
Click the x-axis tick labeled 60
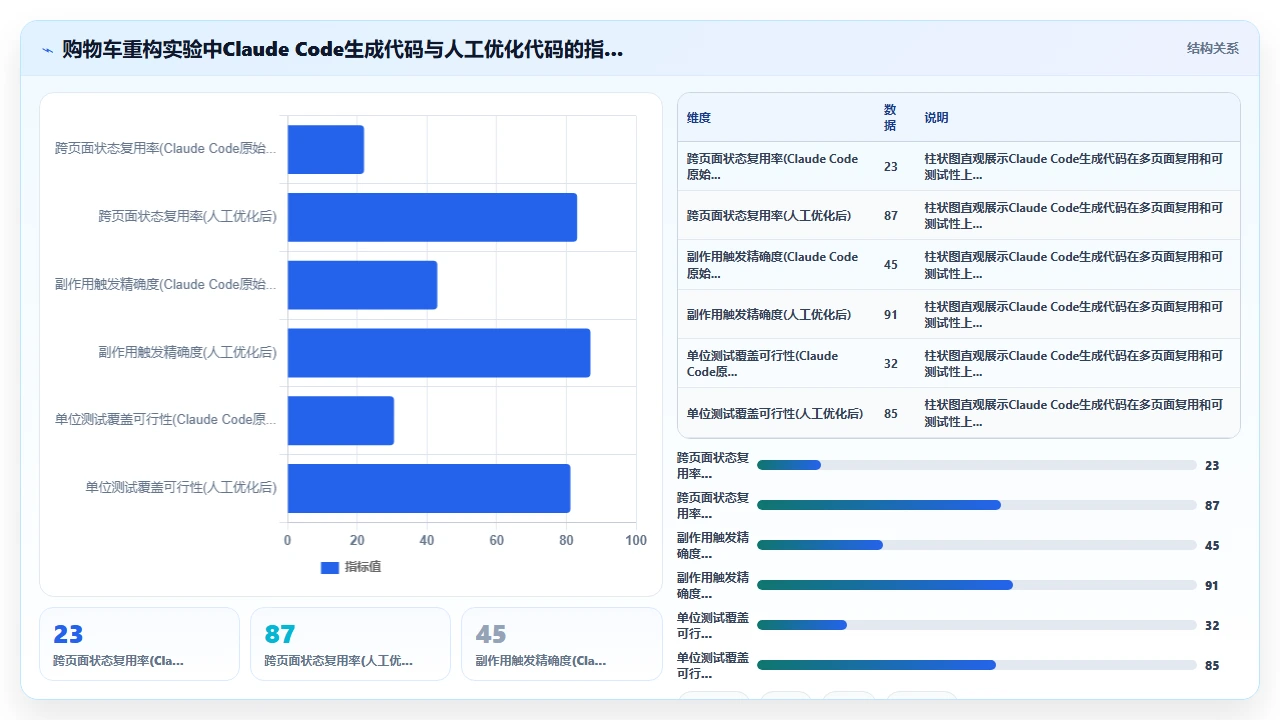497,540
